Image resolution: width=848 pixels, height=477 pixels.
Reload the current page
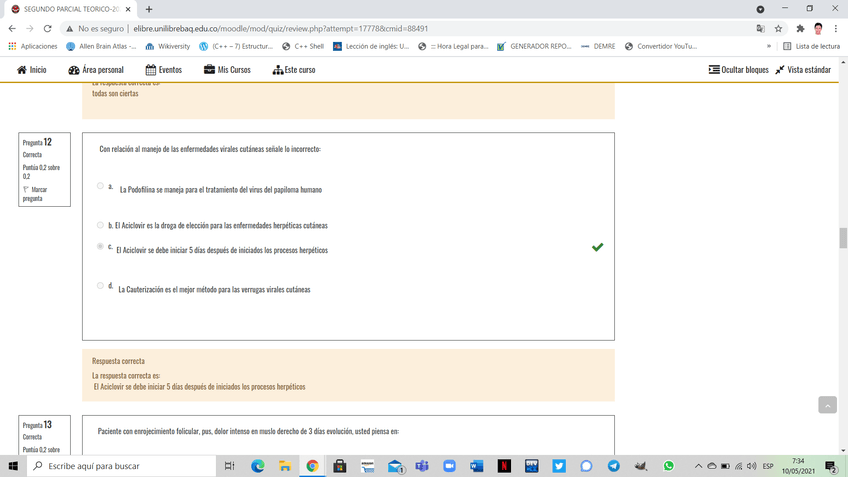coord(48,29)
